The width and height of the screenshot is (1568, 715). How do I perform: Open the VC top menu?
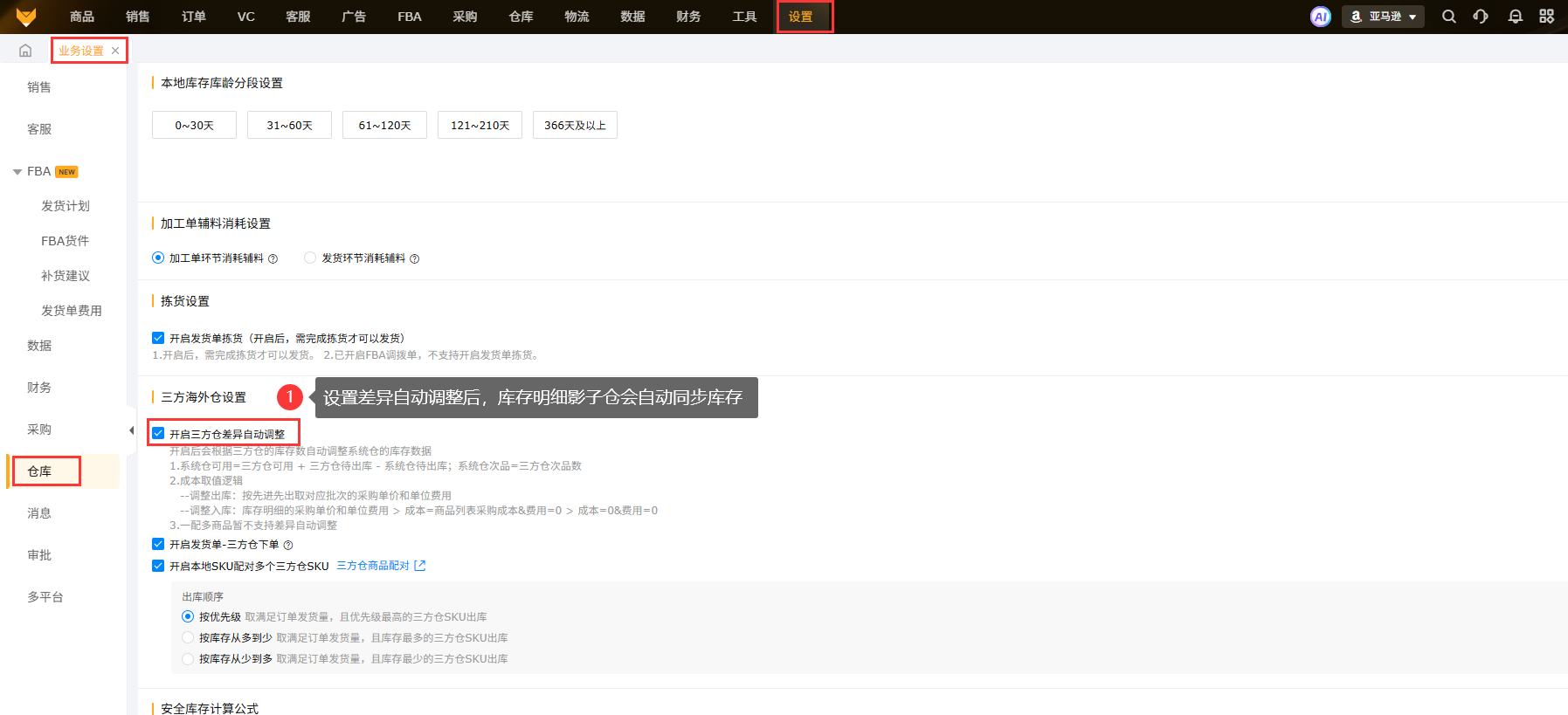click(246, 17)
